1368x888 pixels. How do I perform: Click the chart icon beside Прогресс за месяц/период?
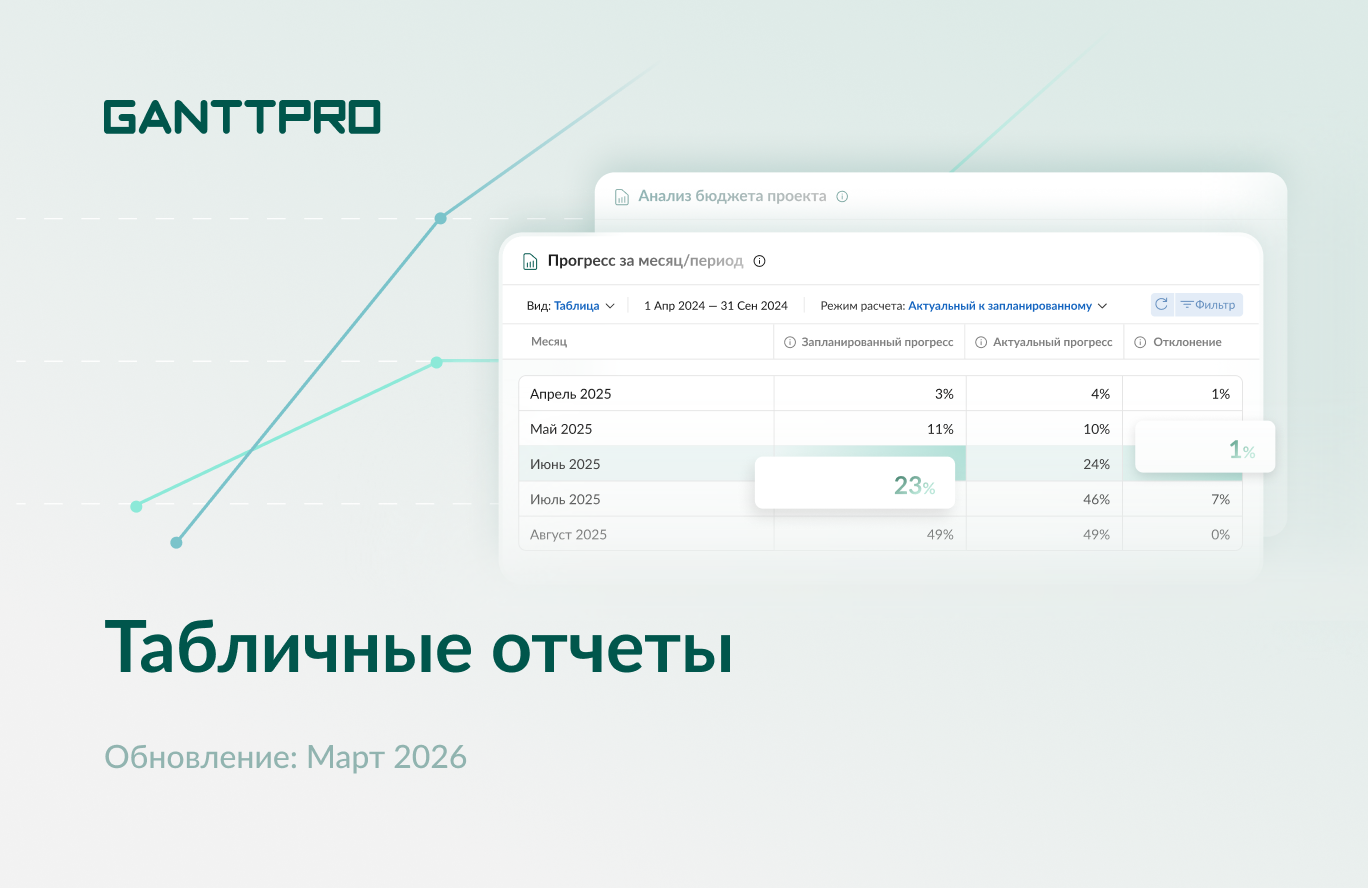(x=529, y=260)
